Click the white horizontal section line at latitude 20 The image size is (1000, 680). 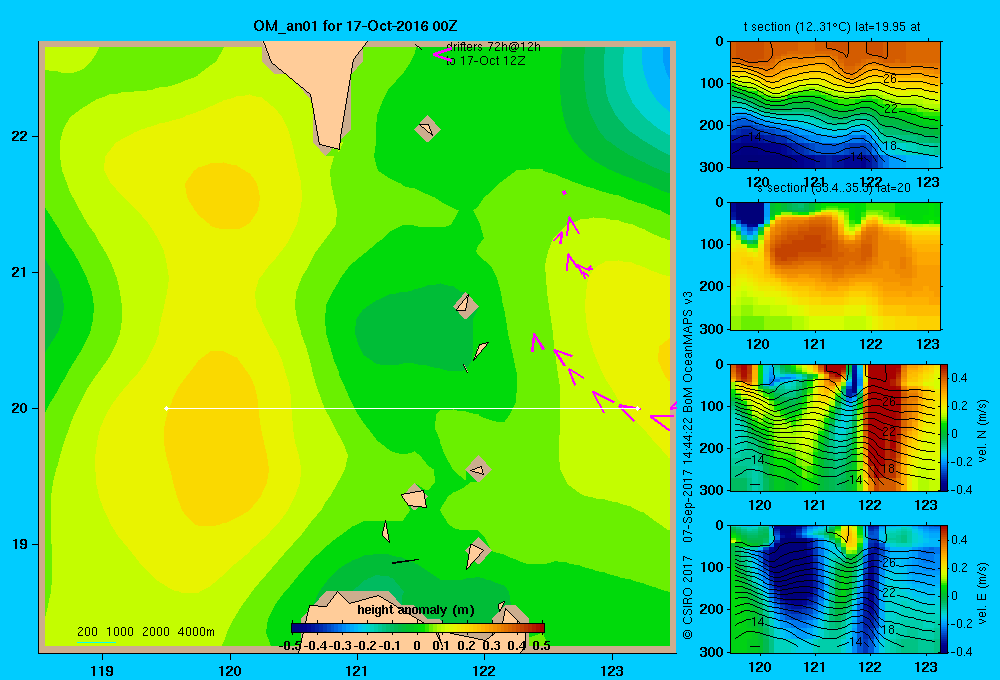pyautogui.click(x=402, y=408)
